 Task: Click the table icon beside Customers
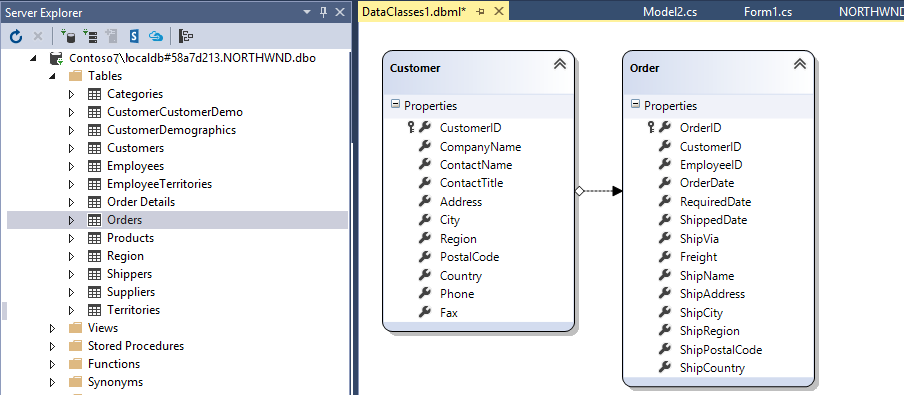click(x=94, y=148)
